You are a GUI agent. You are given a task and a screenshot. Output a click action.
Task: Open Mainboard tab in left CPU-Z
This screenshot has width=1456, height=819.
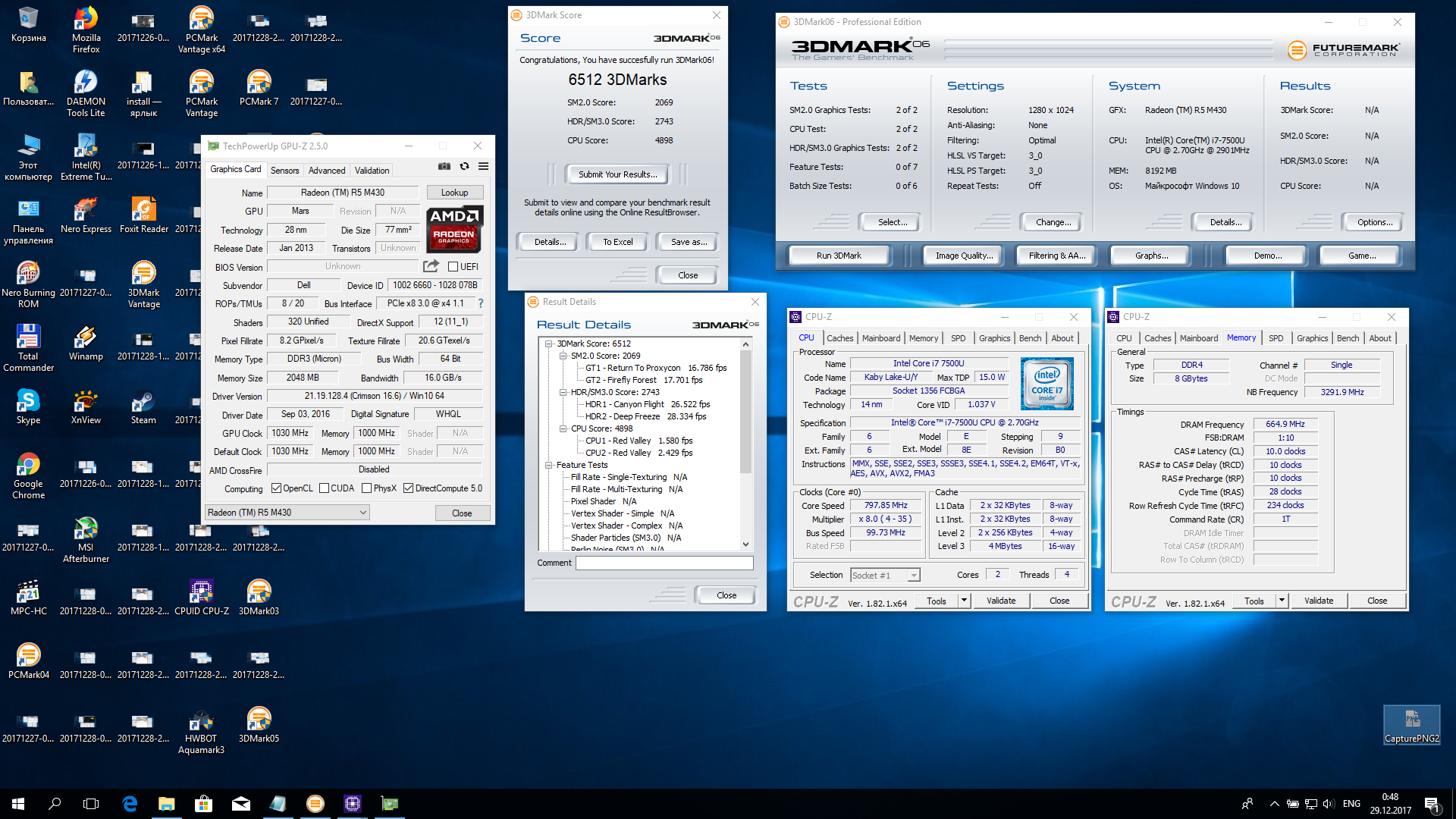tap(881, 338)
